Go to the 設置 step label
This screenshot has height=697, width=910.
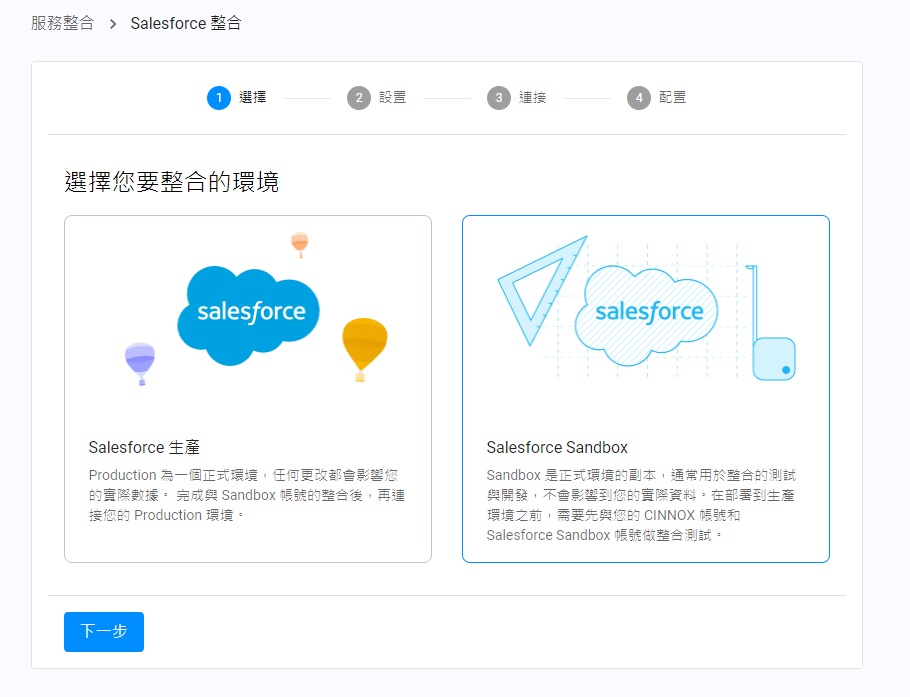click(392, 97)
